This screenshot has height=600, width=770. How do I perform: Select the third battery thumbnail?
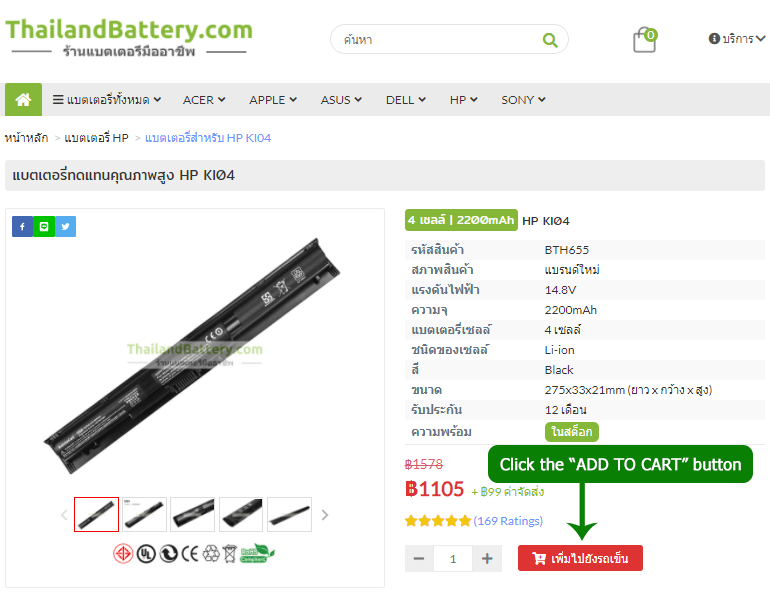click(x=192, y=515)
